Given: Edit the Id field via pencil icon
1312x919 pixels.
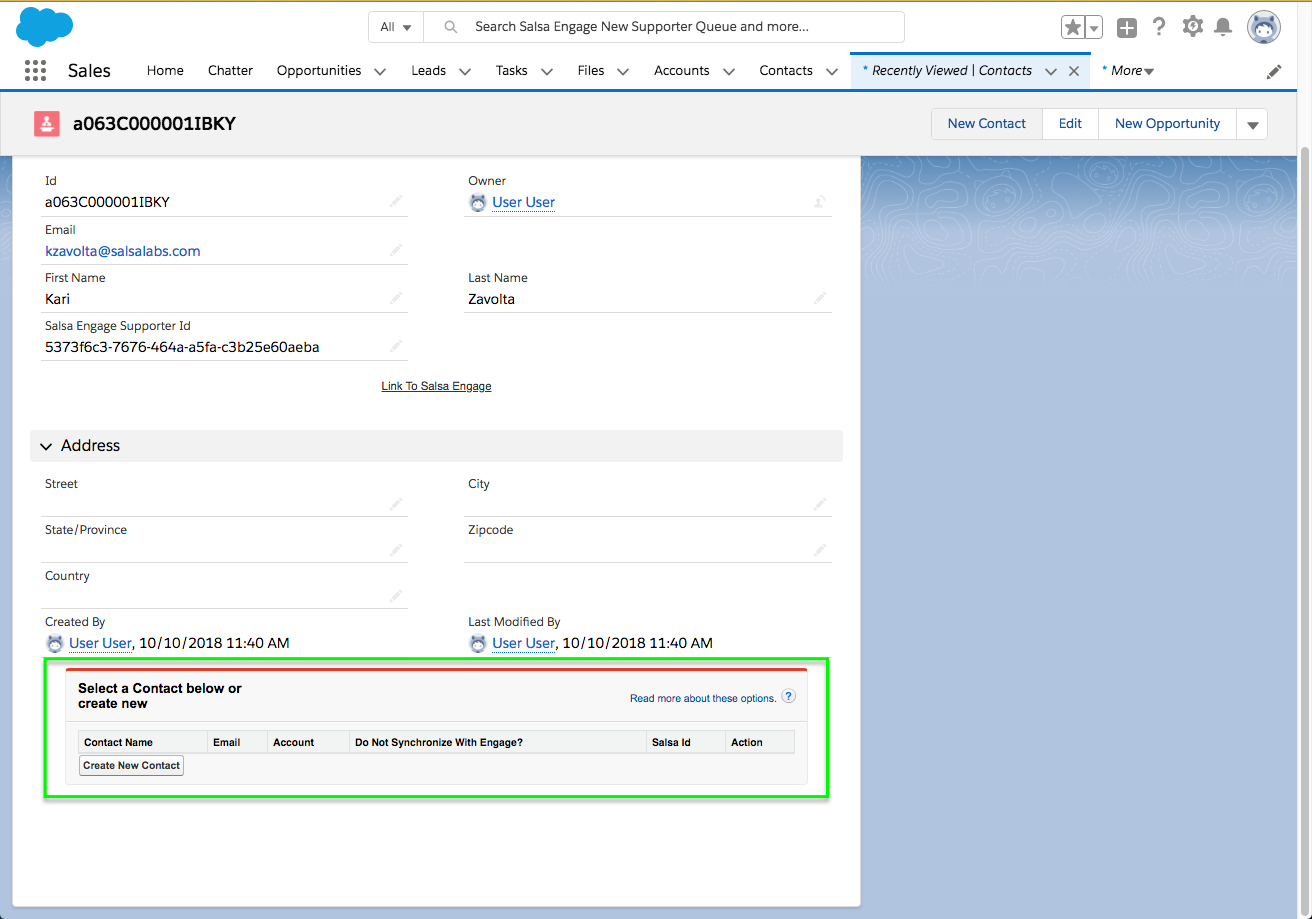Looking at the screenshot, I should (x=396, y=201).
